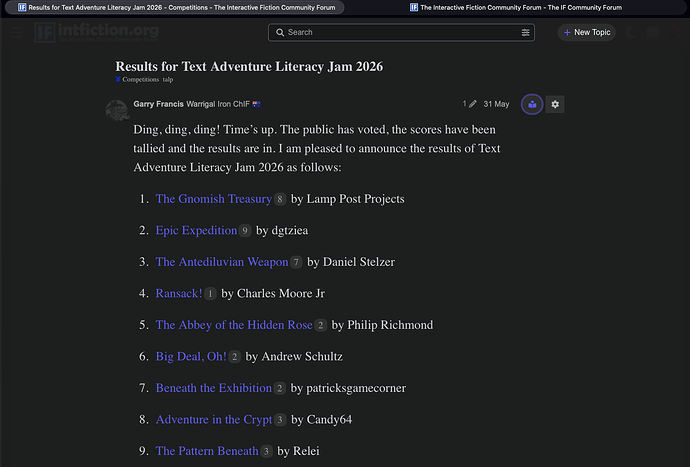Click the text 'by Candy64'
Screen dimensions: 690x467
321,419
